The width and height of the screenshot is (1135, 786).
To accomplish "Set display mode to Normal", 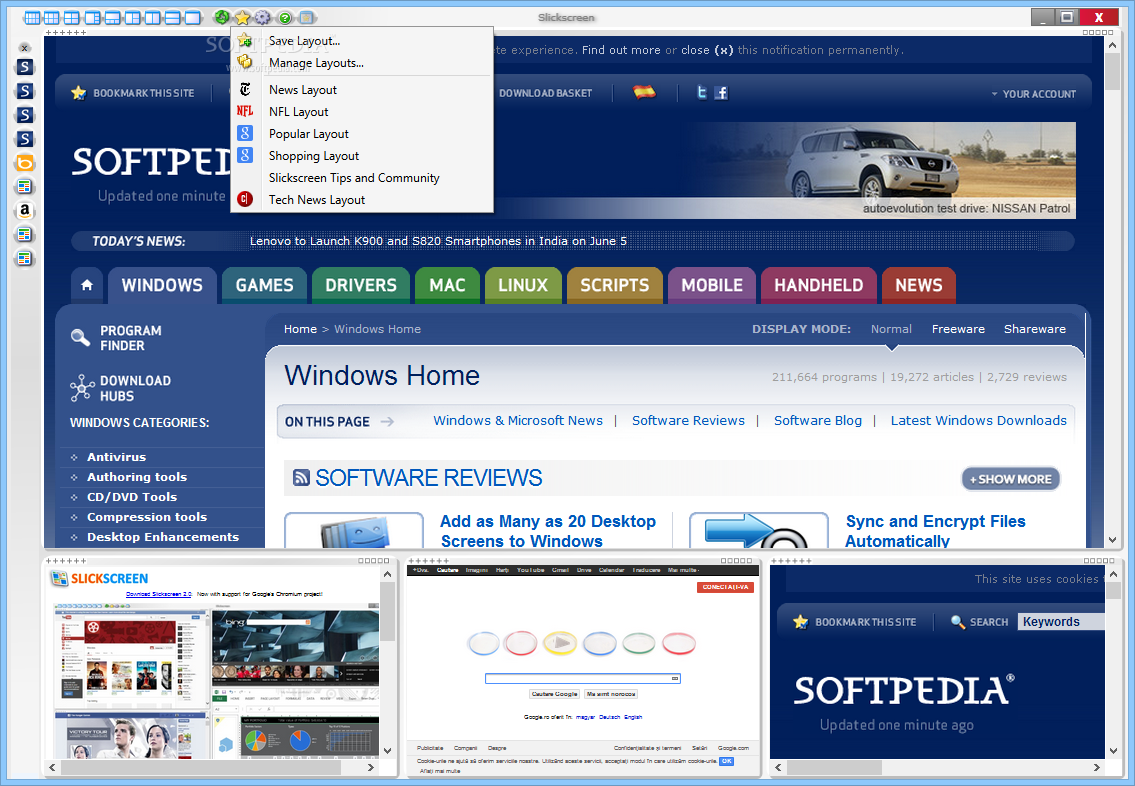I will pos(891,329).
